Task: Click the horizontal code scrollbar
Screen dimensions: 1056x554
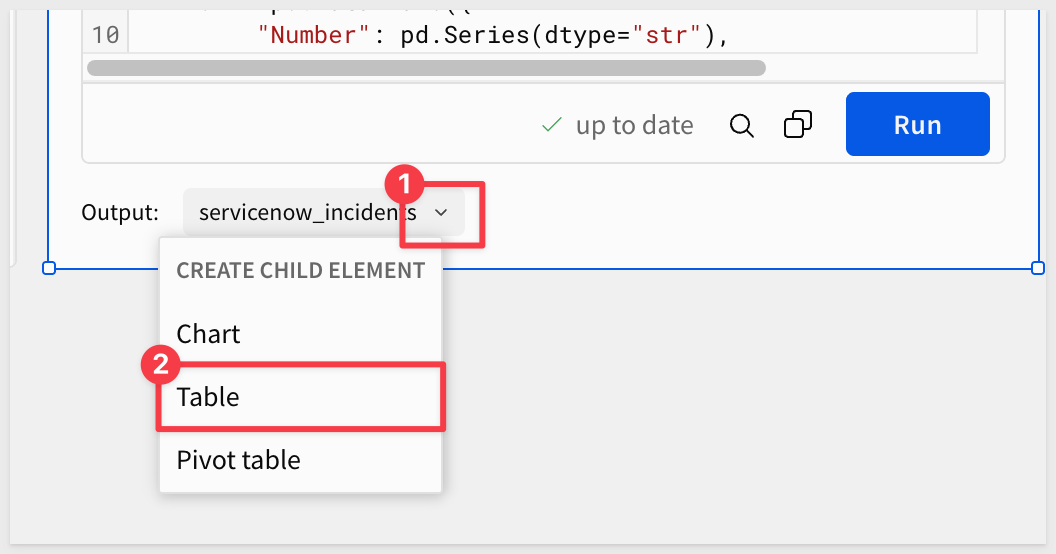Action: (x=426, y=68)
